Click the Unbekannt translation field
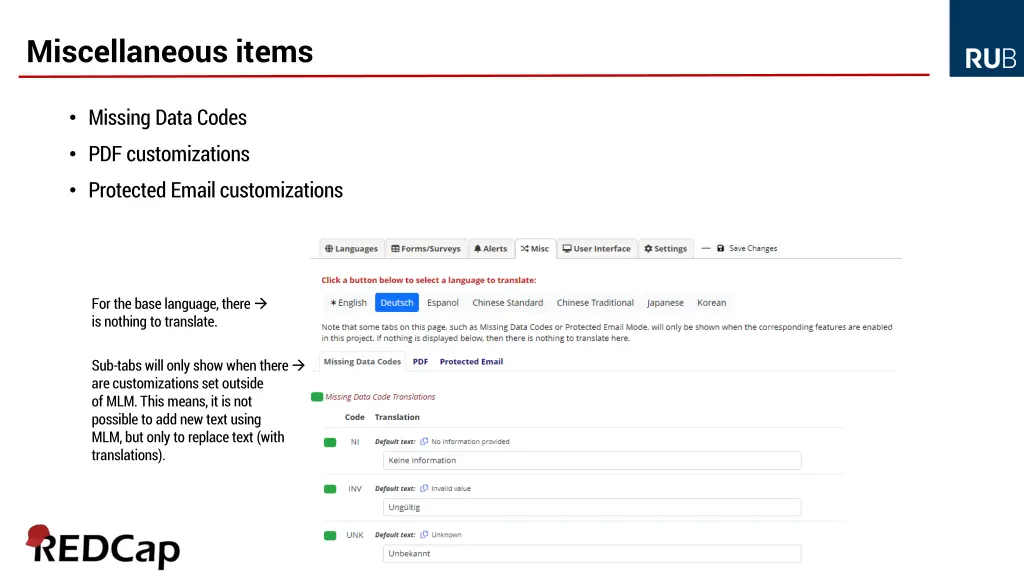 tap(592, 554)
